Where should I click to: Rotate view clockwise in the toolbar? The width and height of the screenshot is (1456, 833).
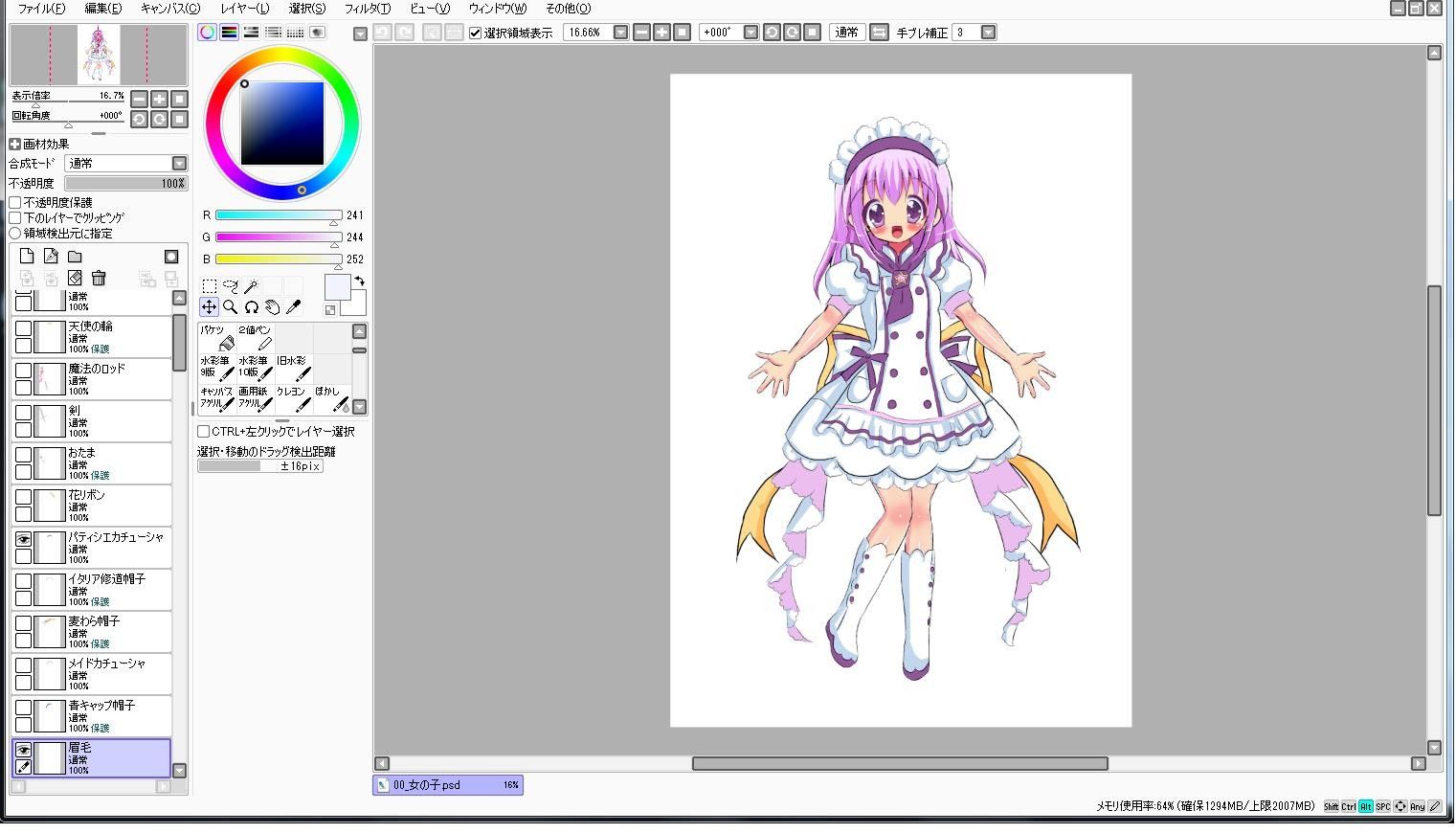(792, 32)
